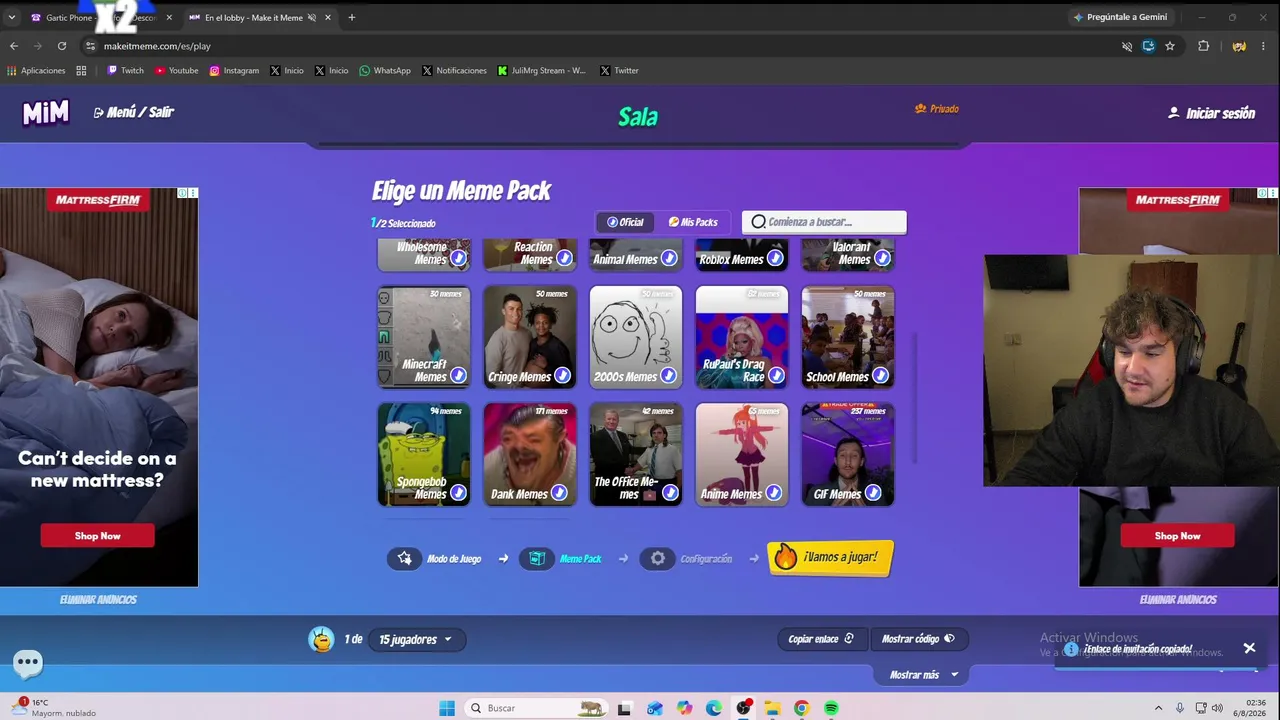This screenshot has height=720, width=1280.
Task: Tick the Dank Memes pack checkmark
Action: (x=559, y=492)
